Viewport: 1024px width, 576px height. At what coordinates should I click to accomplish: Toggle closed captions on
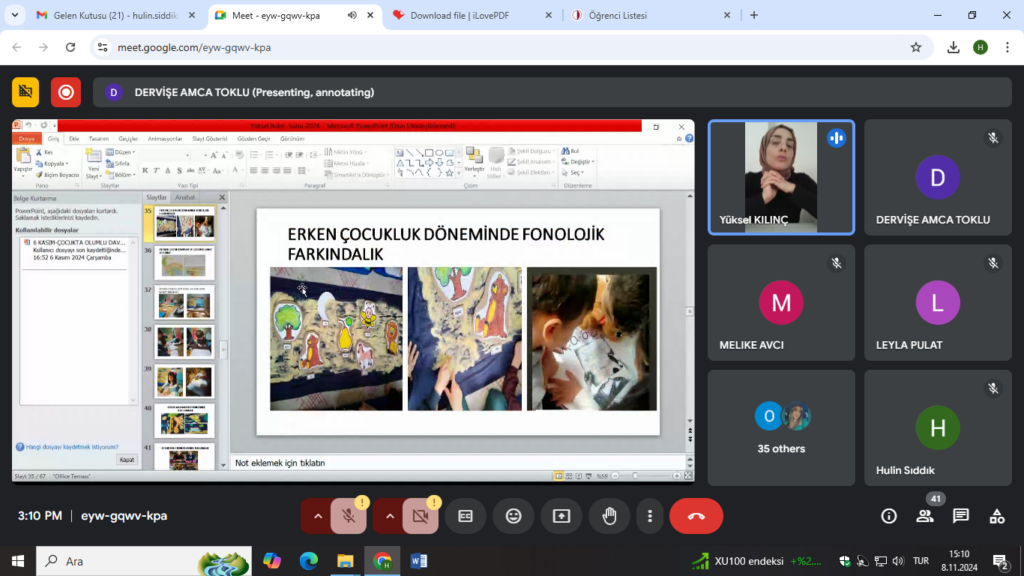tap(465, 516)
